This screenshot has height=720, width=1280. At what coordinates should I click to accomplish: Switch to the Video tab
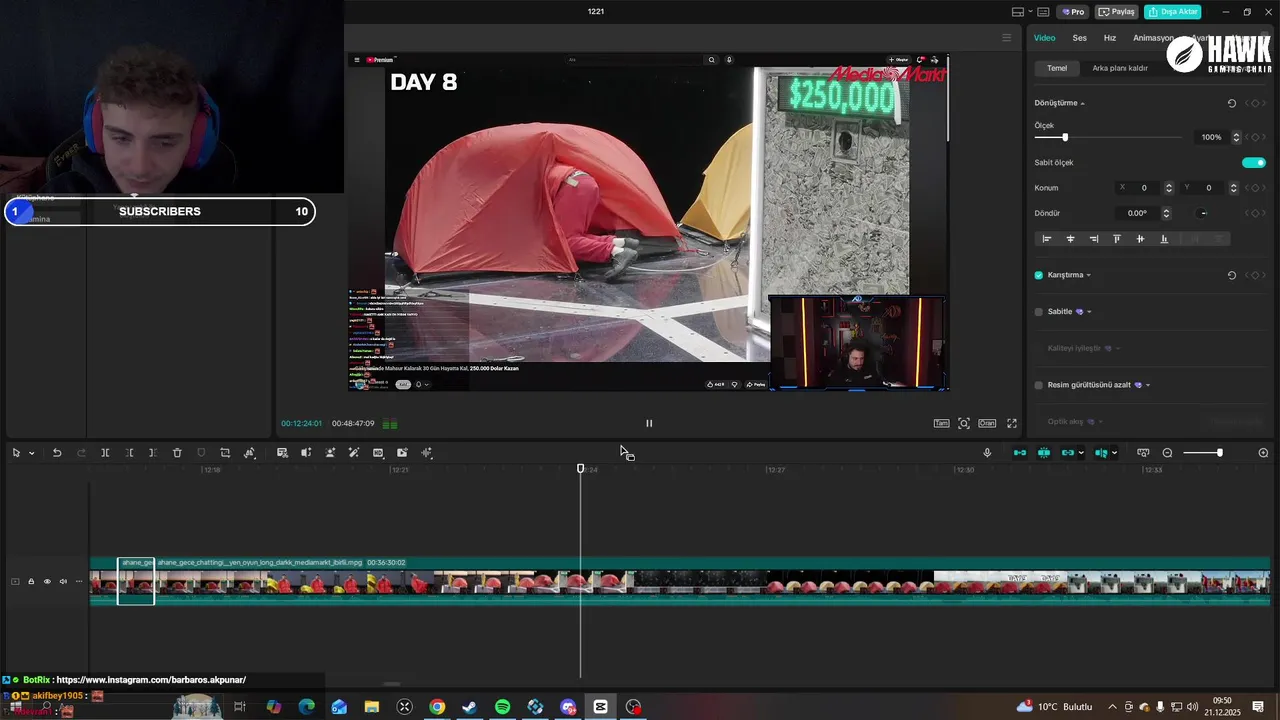(x=1044, y=38)
